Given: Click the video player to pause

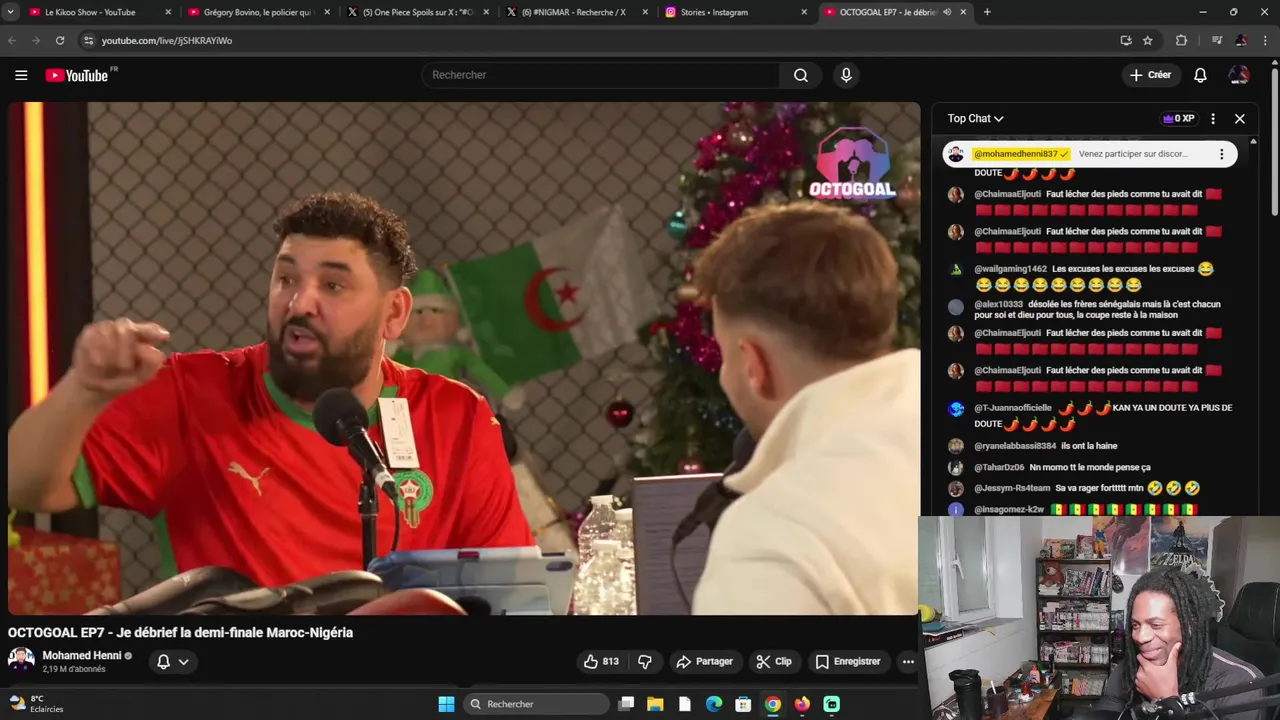Looking at the screenshot, I should pos(464,358).
